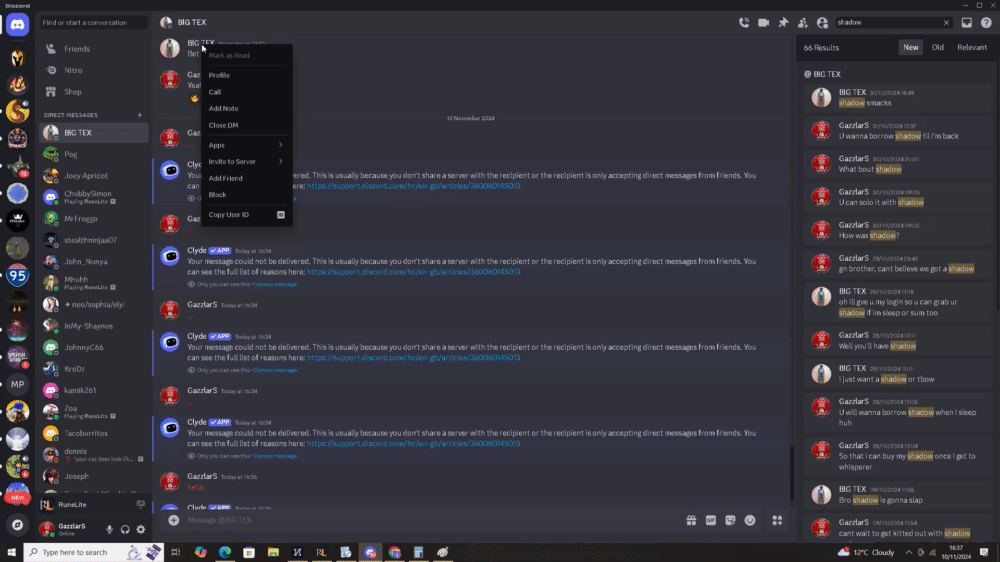Open the RuneLite activity panel
The height and width of the screenshot is (562, 1000).
(x=93, y=504)
